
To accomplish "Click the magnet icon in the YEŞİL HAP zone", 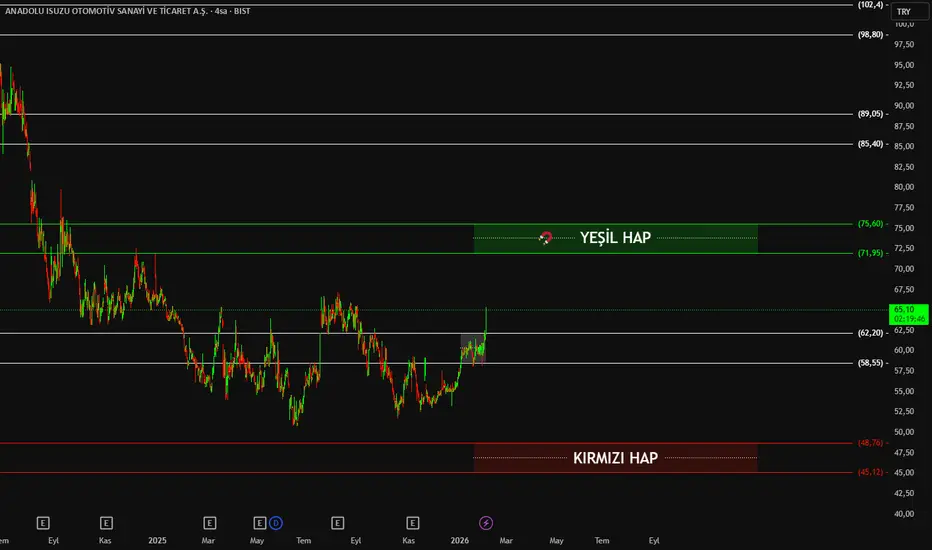I will click(546, 238).
